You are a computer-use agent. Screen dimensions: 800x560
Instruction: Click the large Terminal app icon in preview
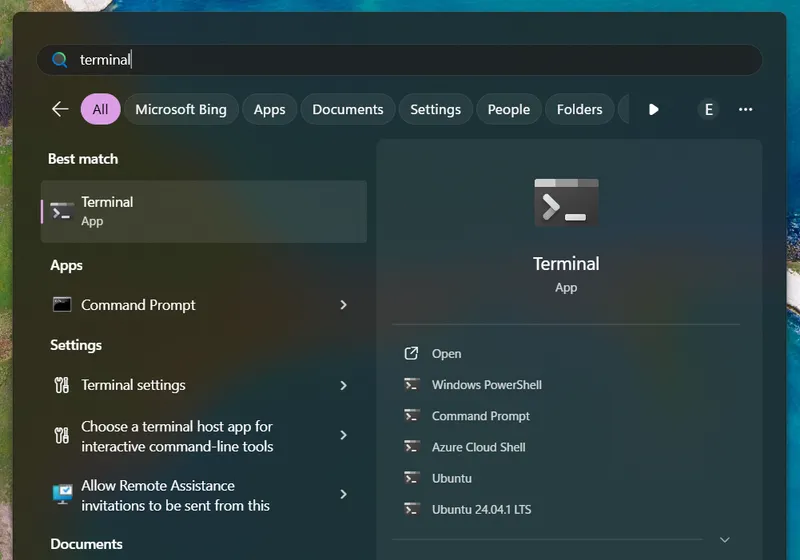click(566, 203)
